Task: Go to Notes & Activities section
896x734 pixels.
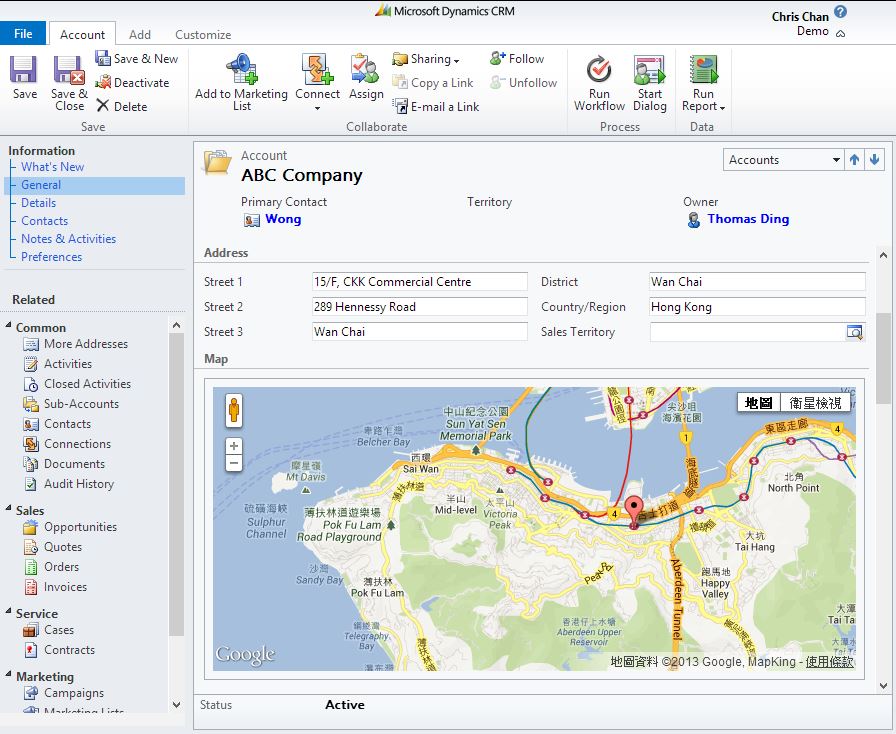Action: click(69, 238)
